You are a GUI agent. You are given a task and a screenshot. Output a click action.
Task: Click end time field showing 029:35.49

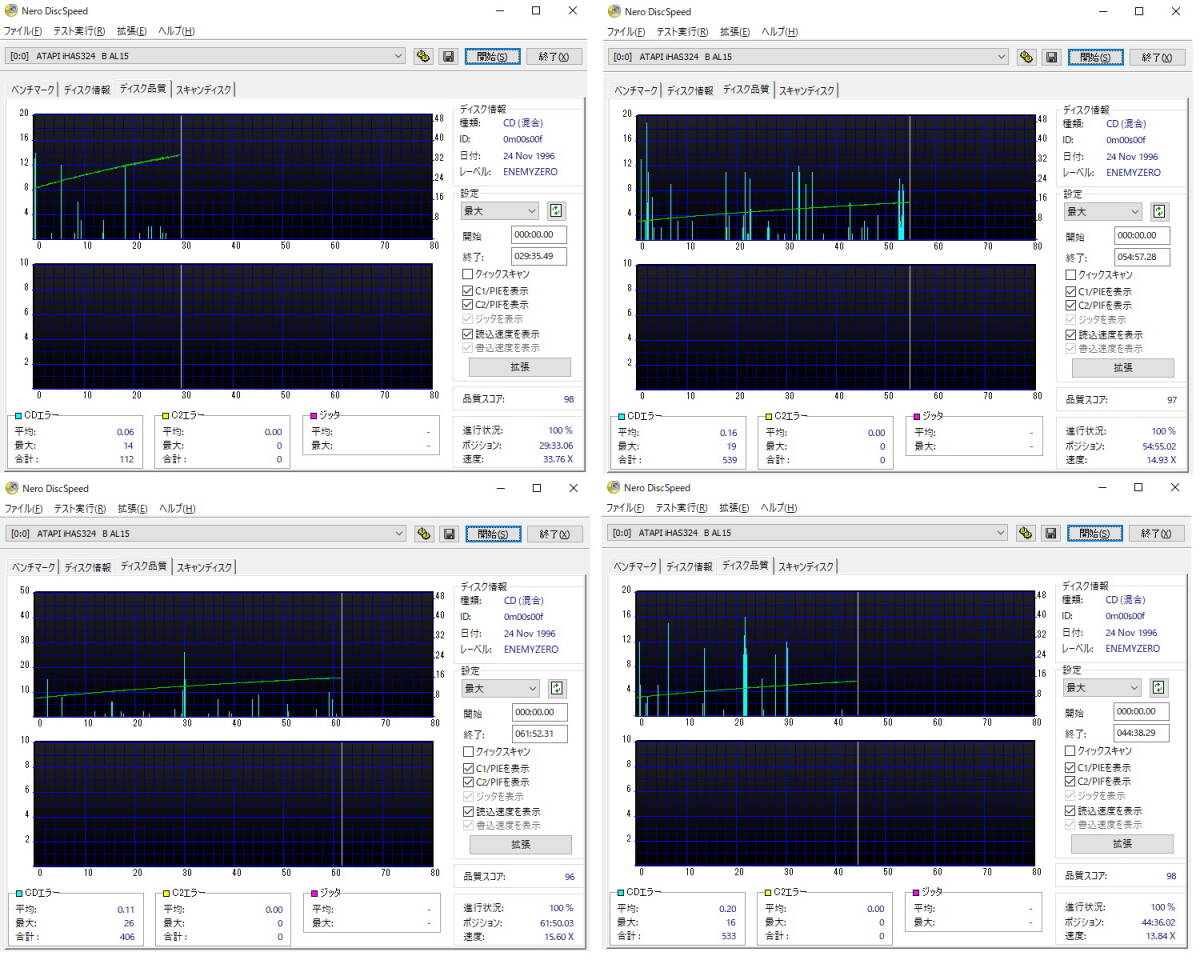(x=539, y=256)
